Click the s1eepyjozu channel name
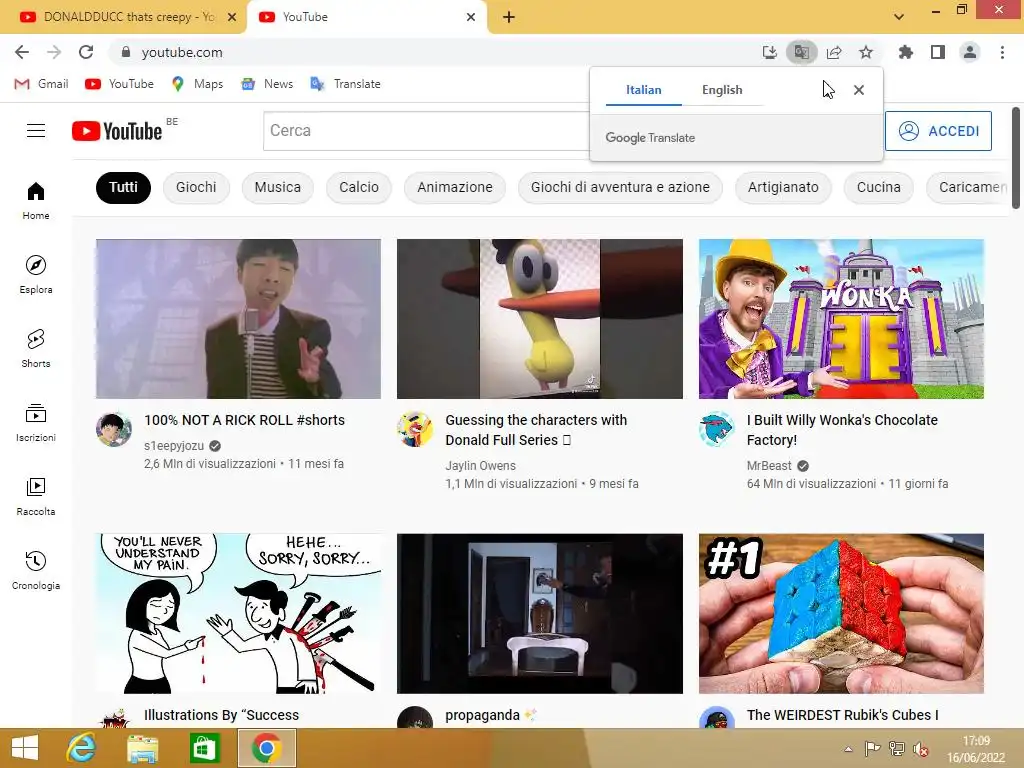1024x768 pixels. pyautogui.click(x=174, y=445)
